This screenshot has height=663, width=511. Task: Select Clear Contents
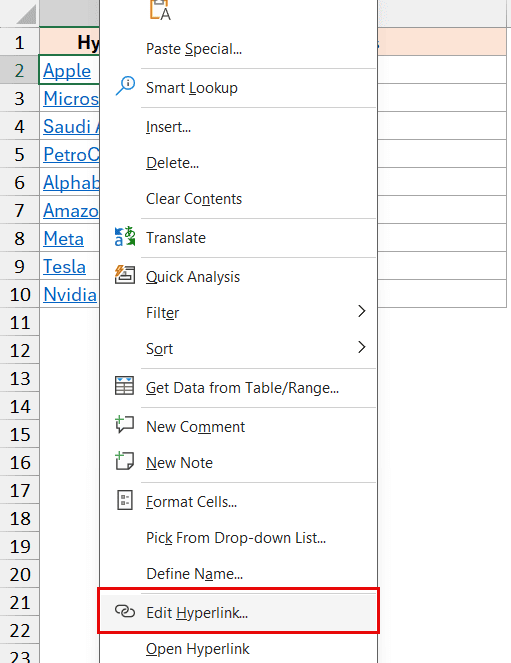tap(194, 199)
